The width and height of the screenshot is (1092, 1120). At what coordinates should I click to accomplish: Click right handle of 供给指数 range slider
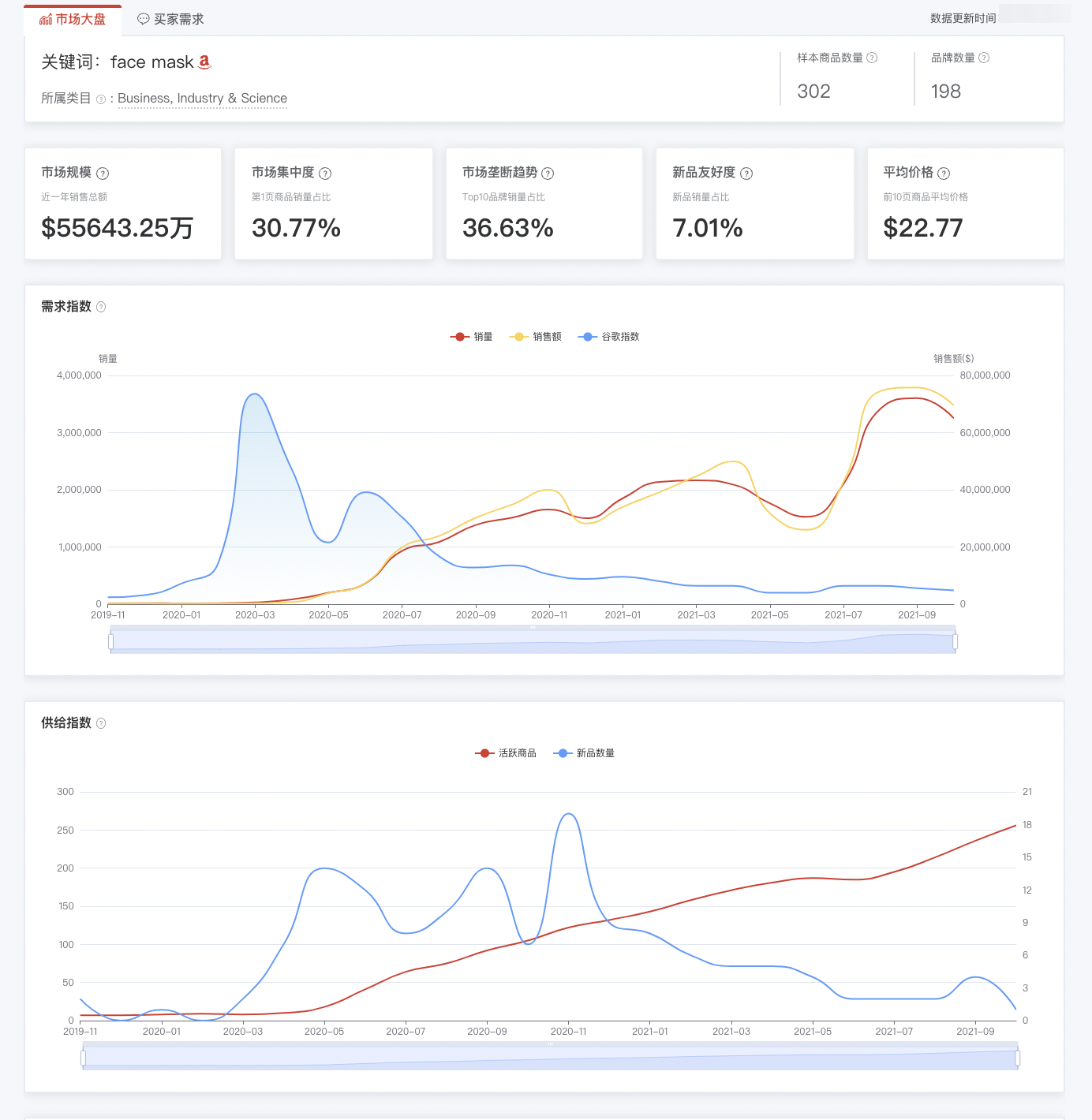coord(1017,1058)
